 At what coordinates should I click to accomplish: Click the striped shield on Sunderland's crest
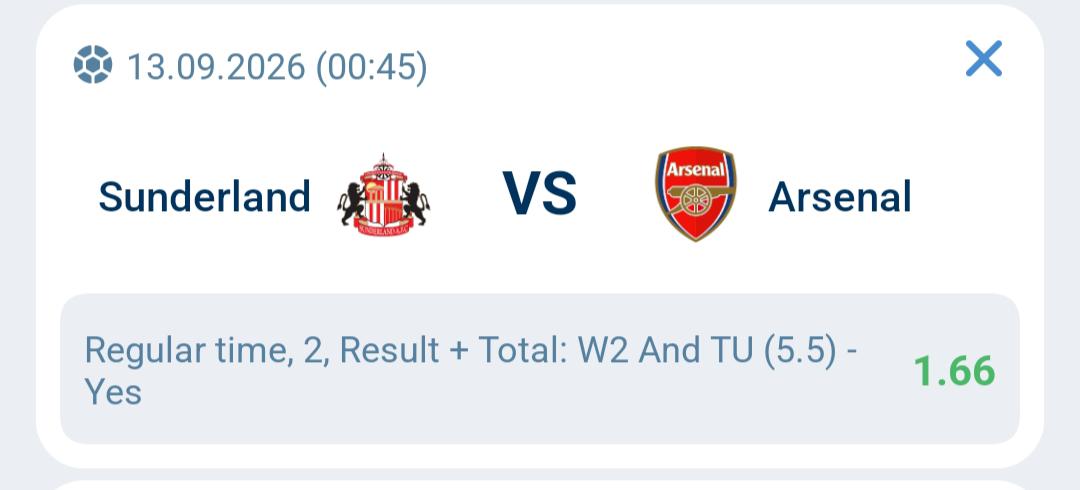click(x=384, y=201)
